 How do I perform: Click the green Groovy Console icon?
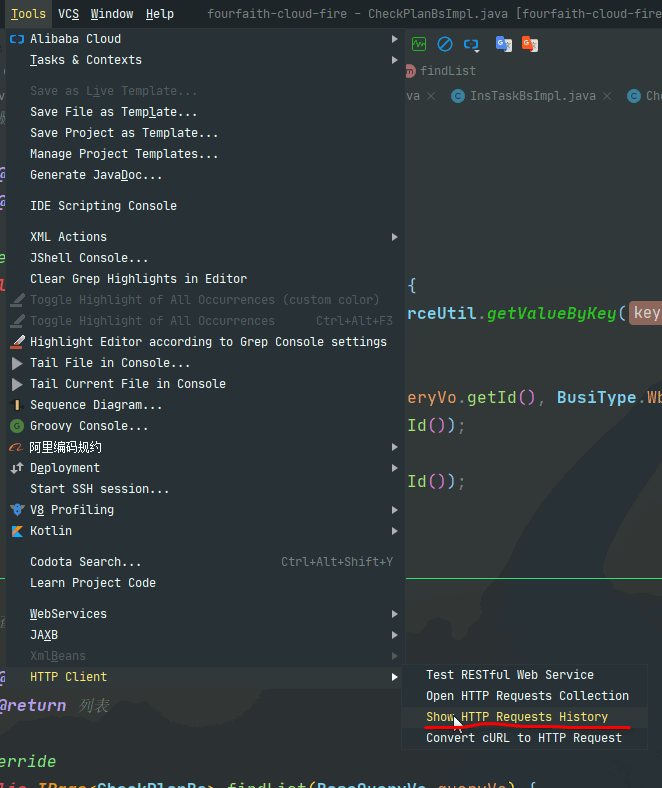(x=17, y=426)
